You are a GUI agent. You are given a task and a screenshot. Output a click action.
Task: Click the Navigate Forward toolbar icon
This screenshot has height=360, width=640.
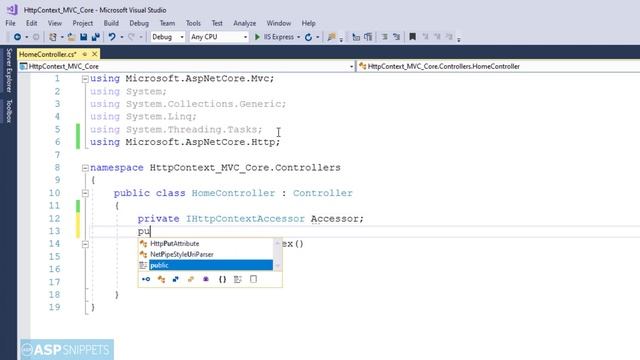click(x=36, y=37)
